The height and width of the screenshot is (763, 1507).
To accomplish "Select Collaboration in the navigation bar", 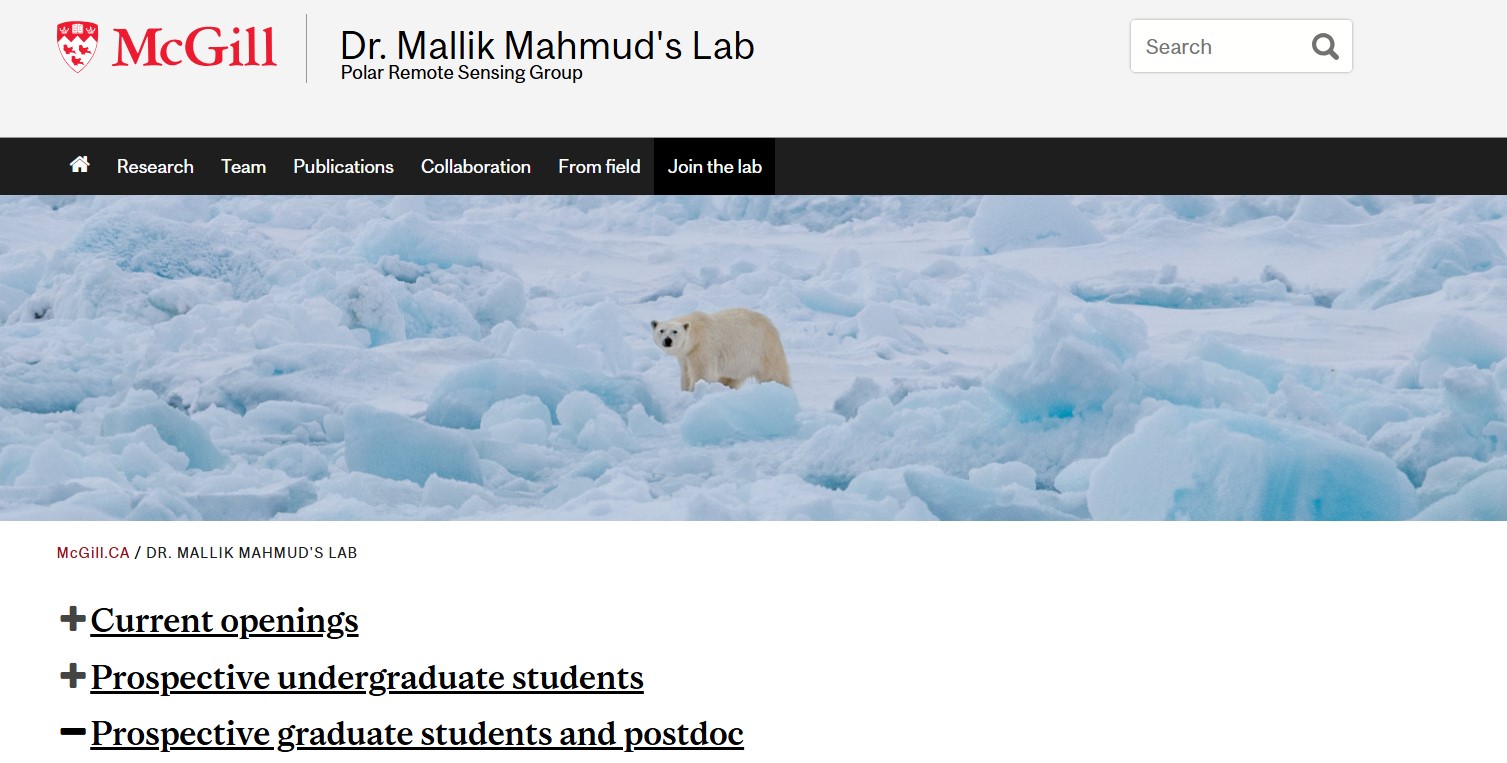I will 475,167.
